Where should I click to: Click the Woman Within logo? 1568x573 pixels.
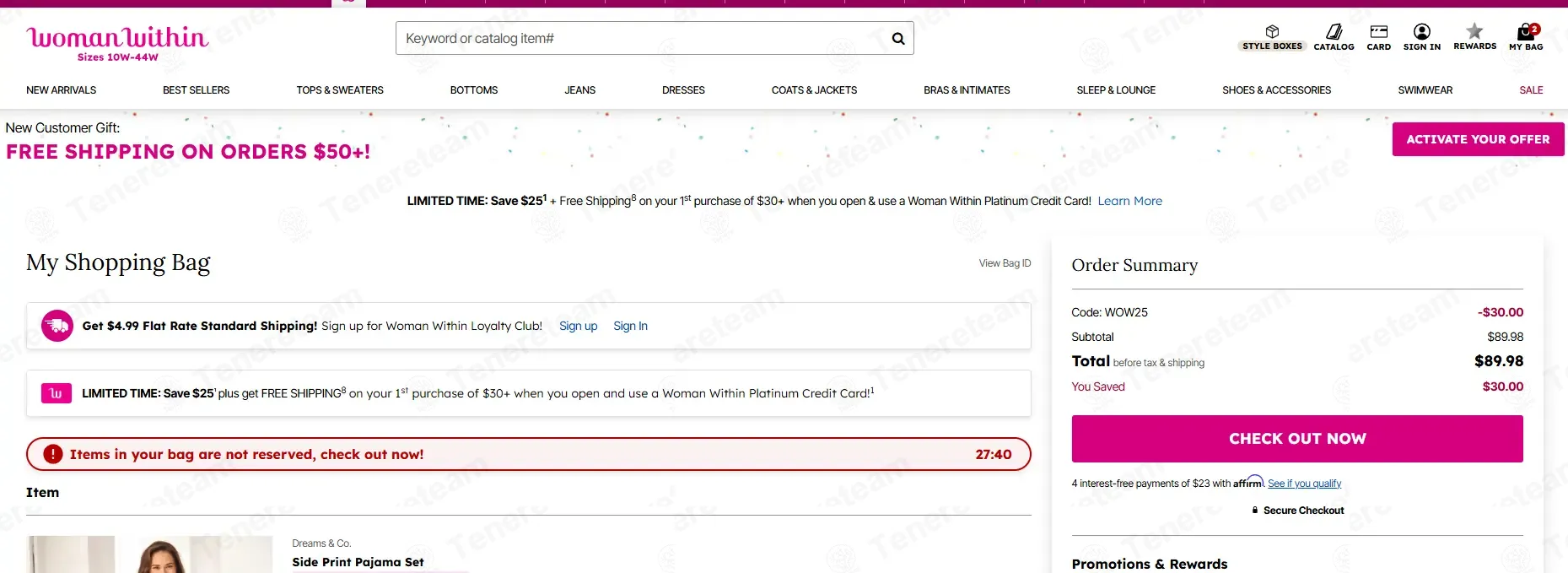[x=117, y=44]
